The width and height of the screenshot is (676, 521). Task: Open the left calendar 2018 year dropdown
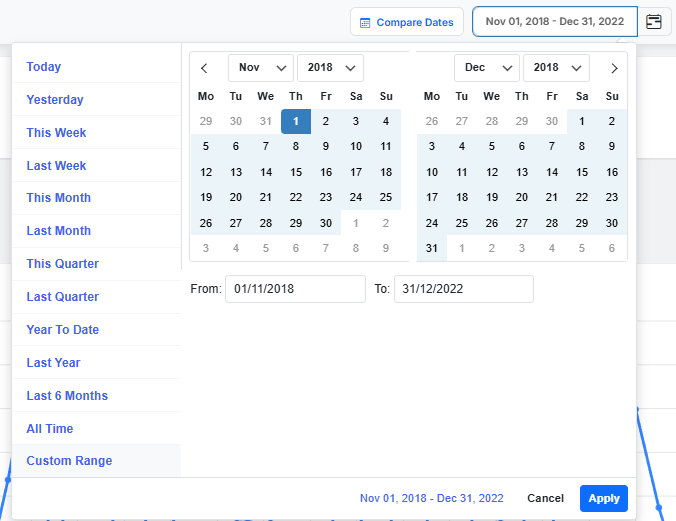coord(330,68)
